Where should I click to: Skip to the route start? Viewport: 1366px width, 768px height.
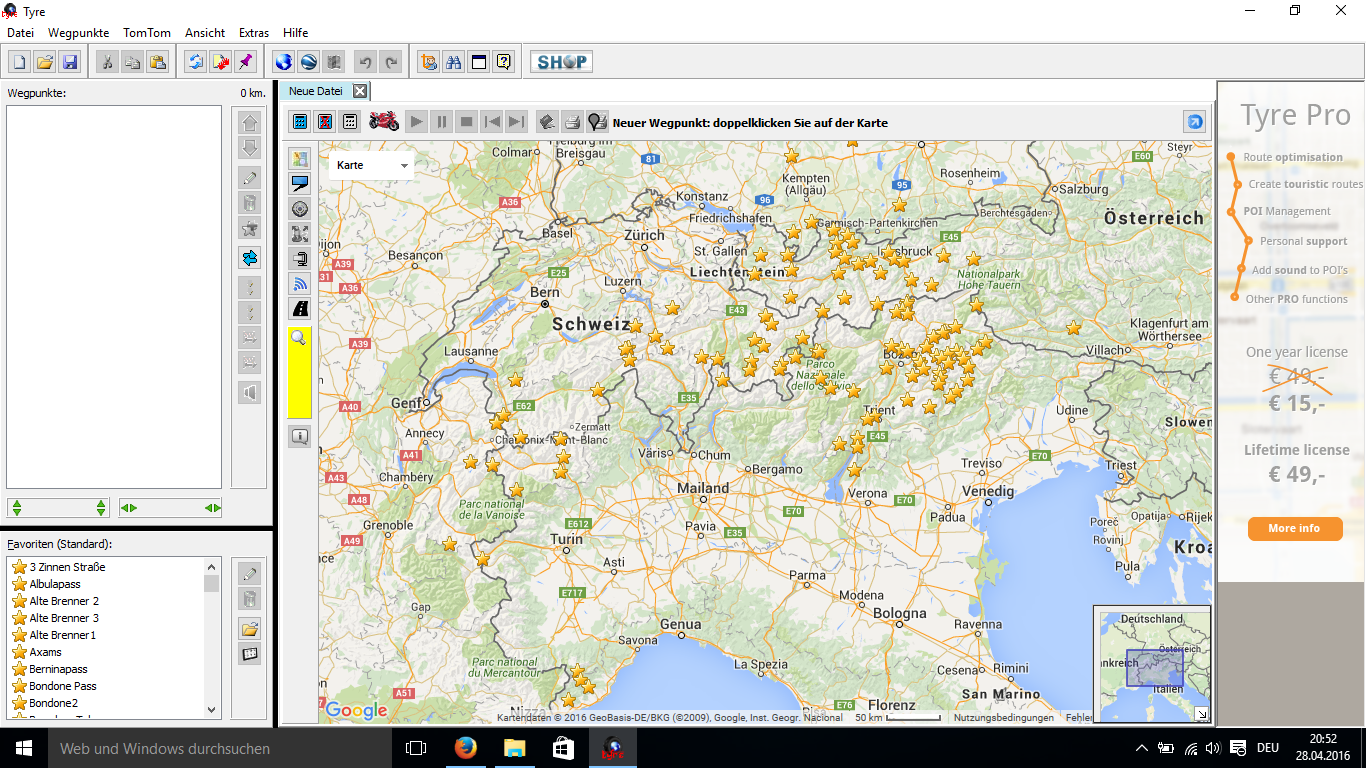click(x=492, y=122)
